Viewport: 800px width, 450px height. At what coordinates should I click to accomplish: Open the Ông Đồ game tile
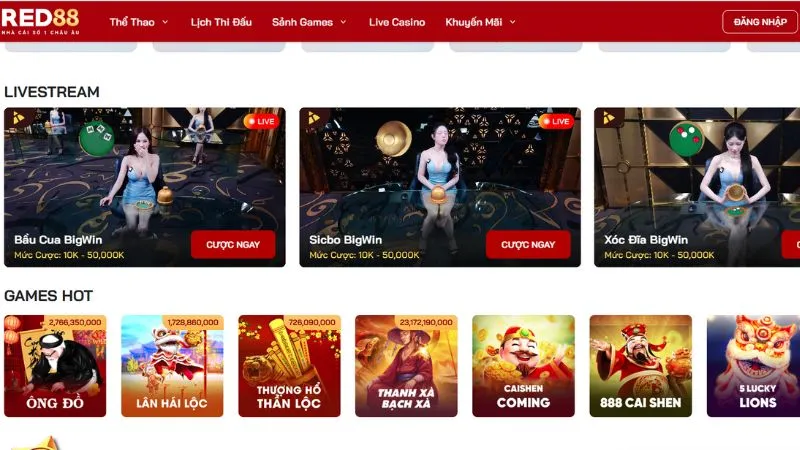click(x=55, y=366)
